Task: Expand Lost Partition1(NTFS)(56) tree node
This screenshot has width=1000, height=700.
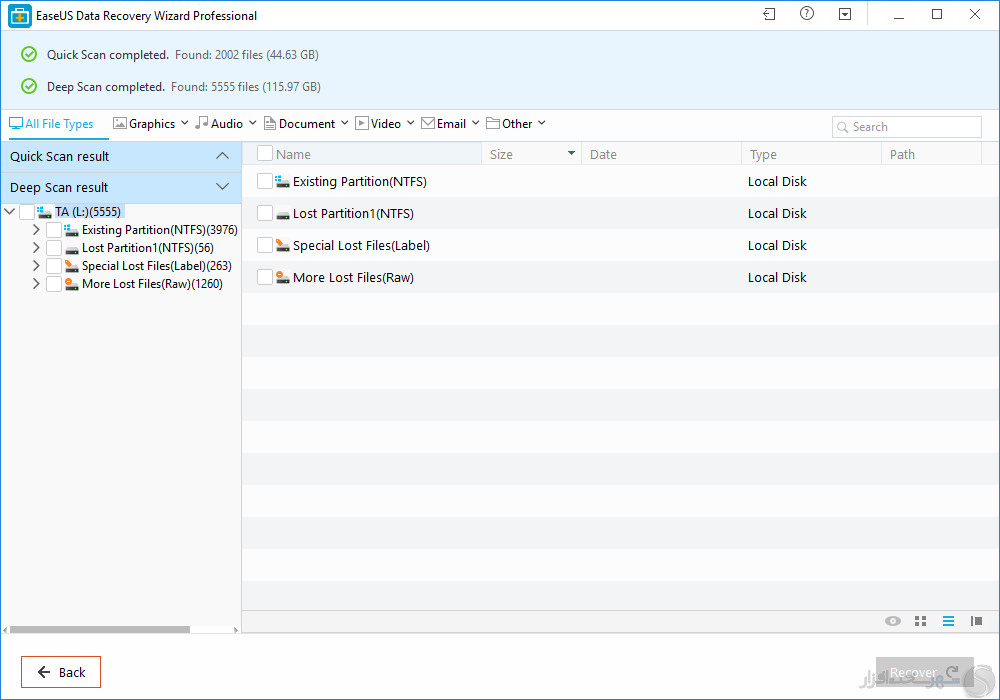Action: (36, 247)
